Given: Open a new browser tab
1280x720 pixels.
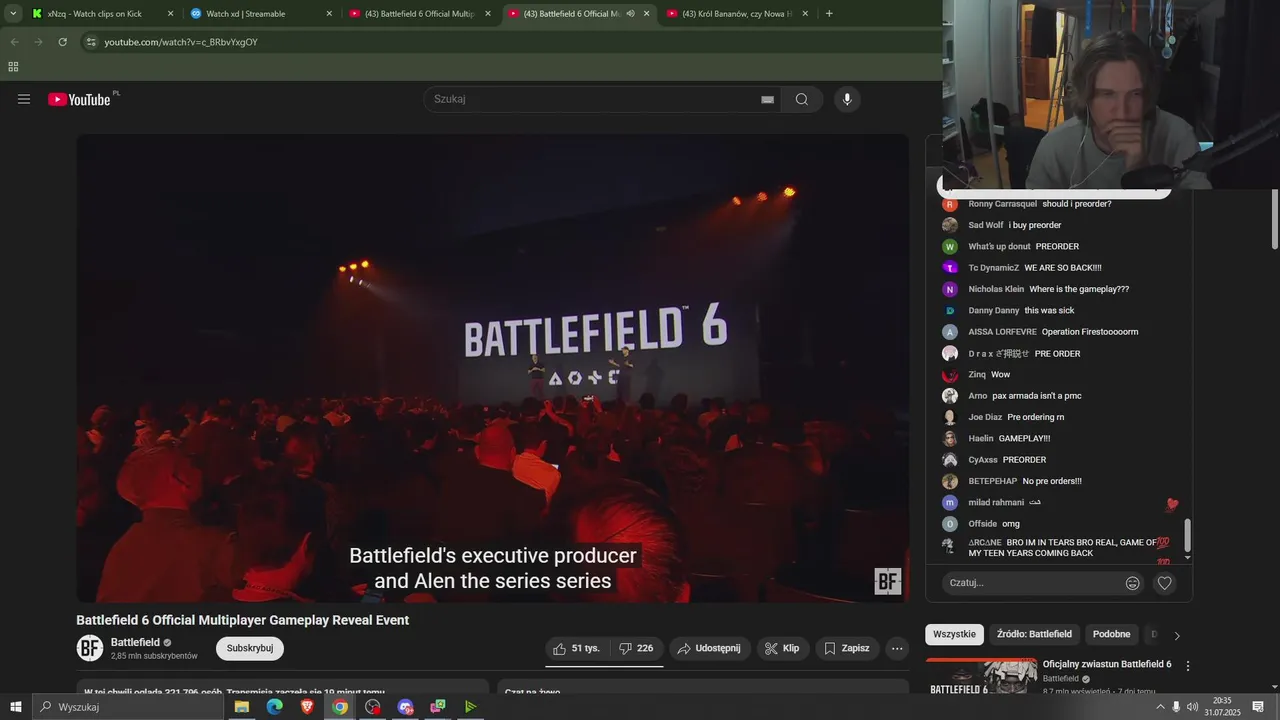Looking at the screenshot, I should pos(829,13).
